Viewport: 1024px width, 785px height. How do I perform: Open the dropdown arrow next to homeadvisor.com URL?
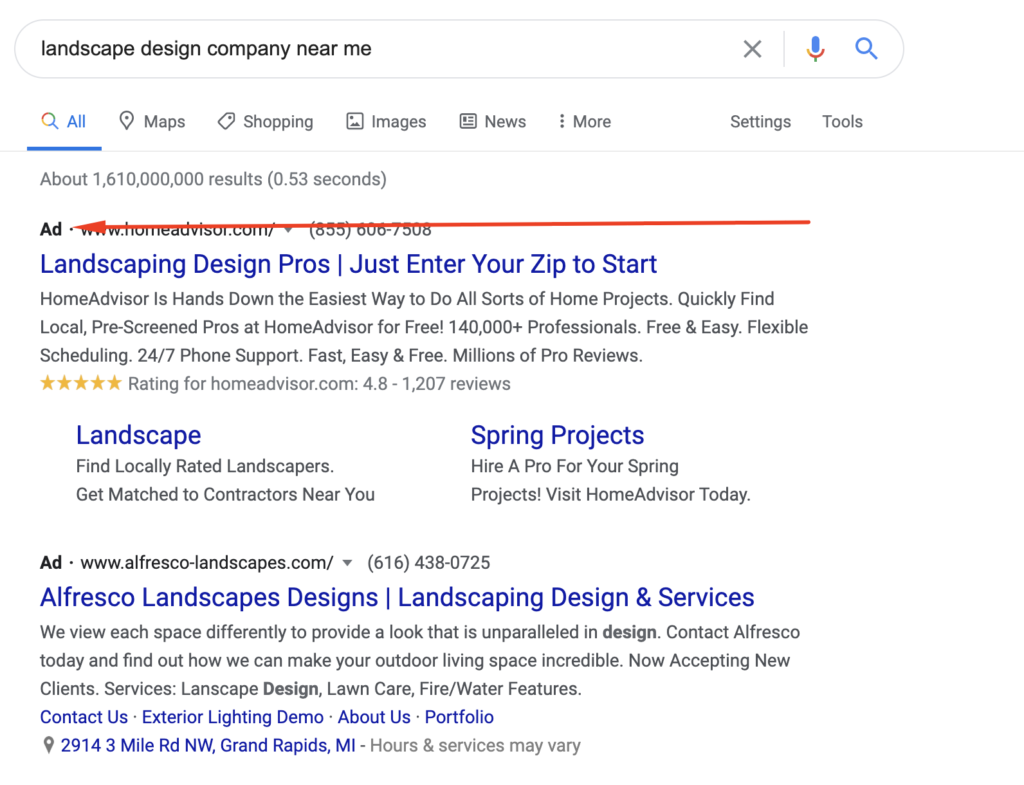(288, 229)
